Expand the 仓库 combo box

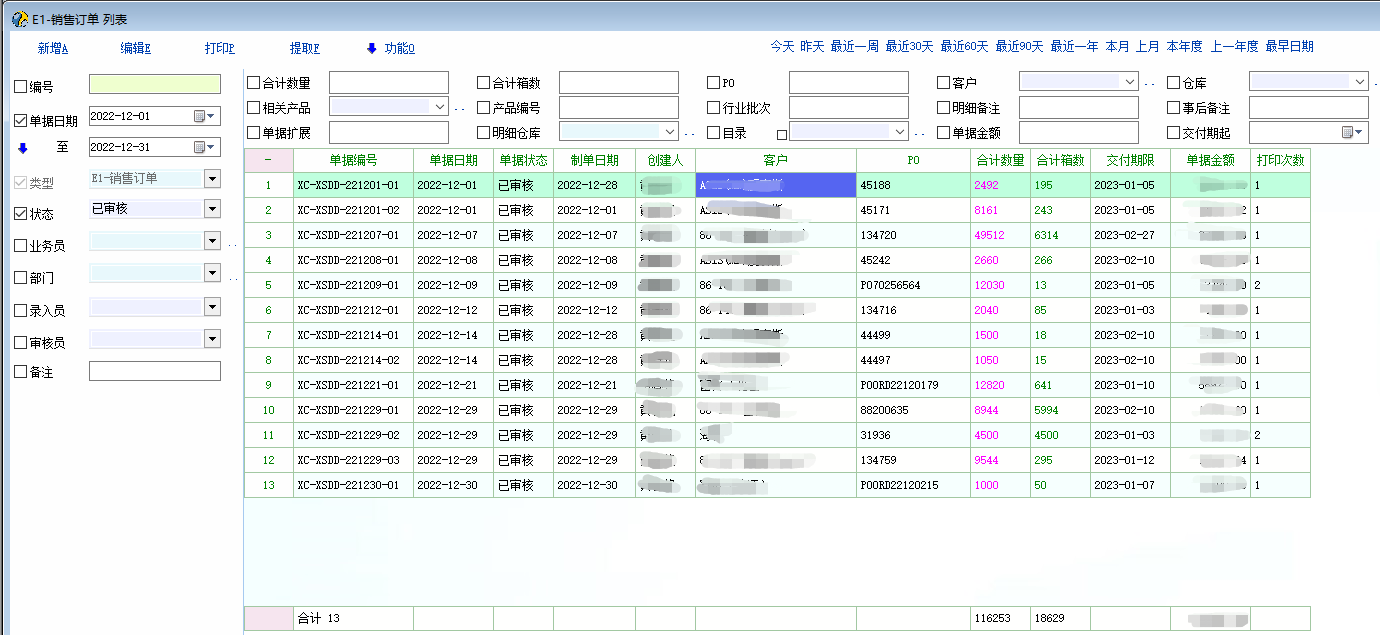(1360, 82)
